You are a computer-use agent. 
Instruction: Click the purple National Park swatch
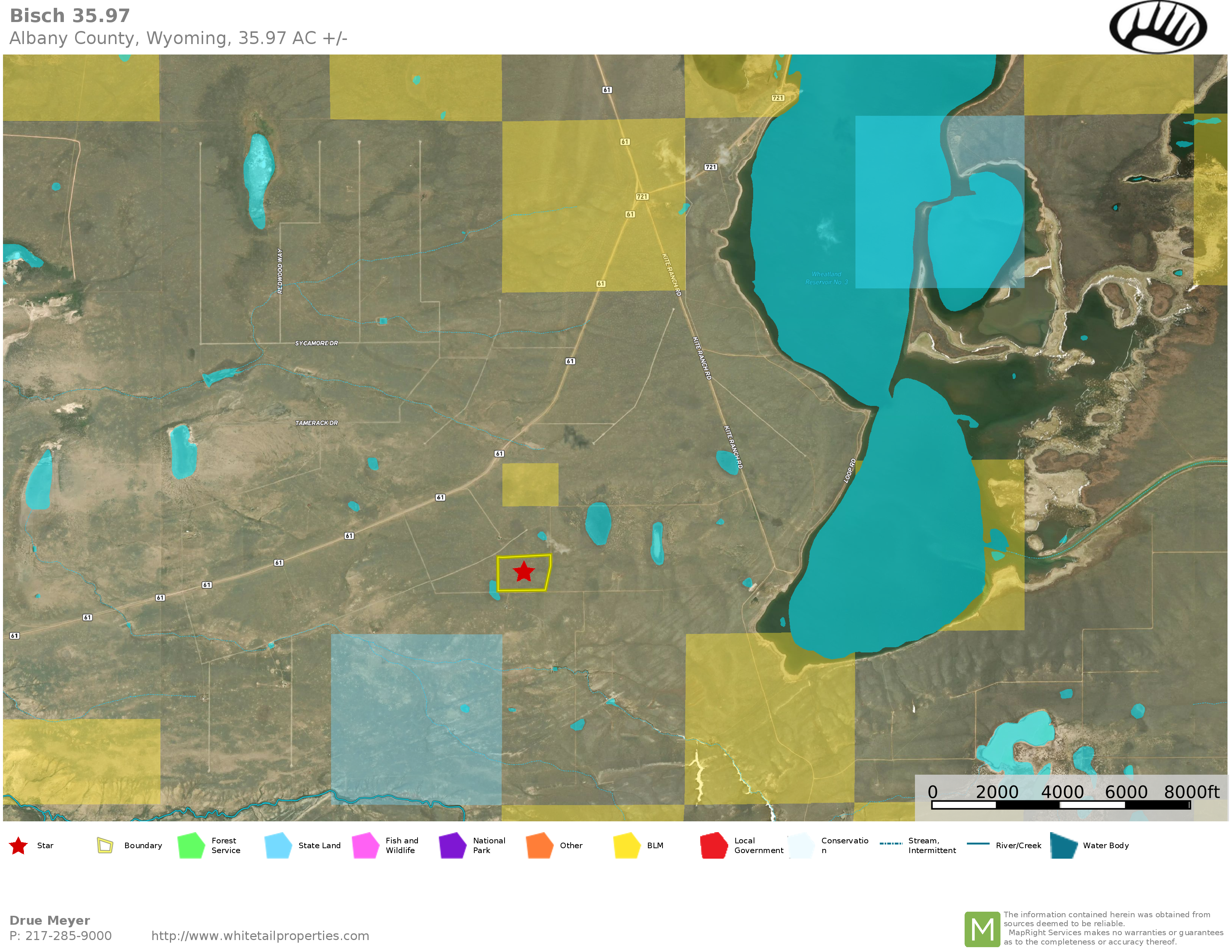tap(452, 845)
